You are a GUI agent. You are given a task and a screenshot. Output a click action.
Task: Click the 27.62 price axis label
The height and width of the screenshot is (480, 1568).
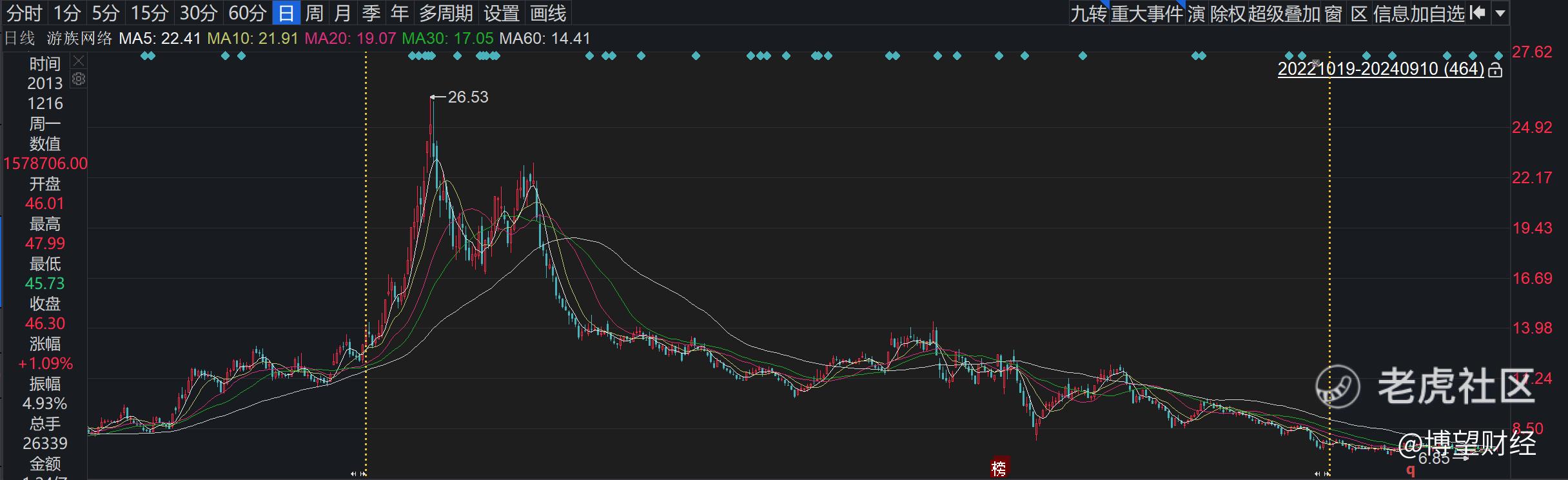pyautogui.click(x=1532, y=52)
